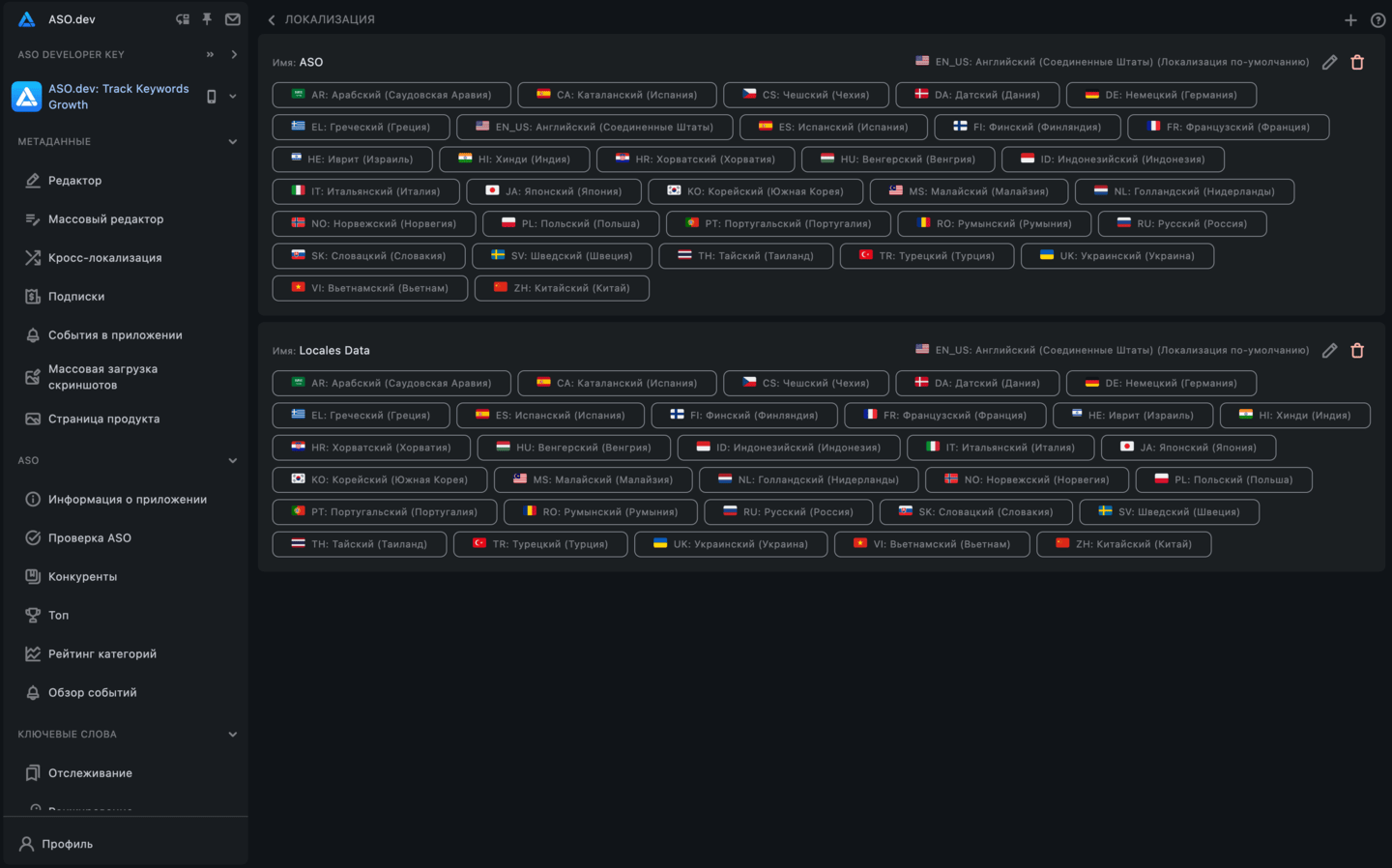The image size is (1392, 868).
Task: Collapse the Метаданные section
Action: pos(232,142)
